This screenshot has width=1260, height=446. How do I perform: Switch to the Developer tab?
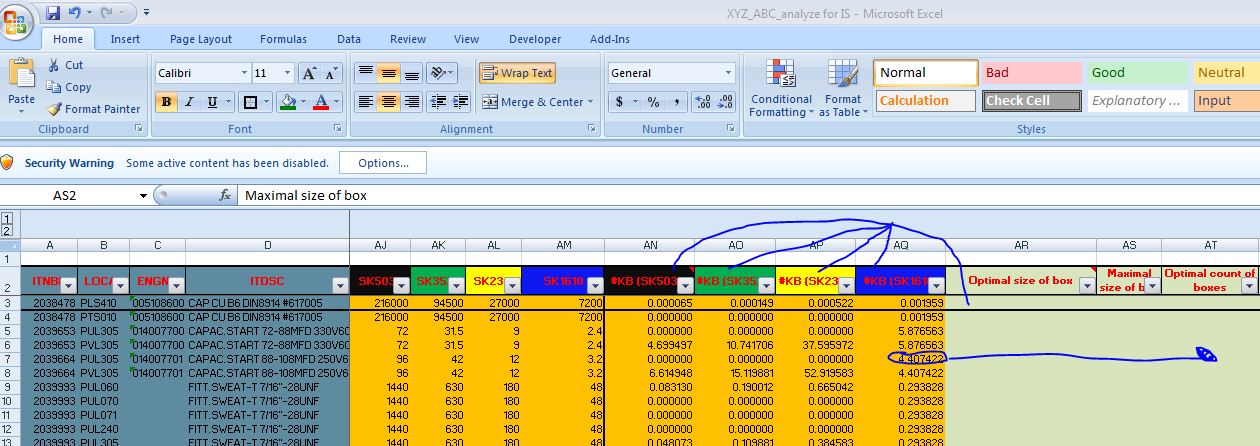tap(535, 39)
